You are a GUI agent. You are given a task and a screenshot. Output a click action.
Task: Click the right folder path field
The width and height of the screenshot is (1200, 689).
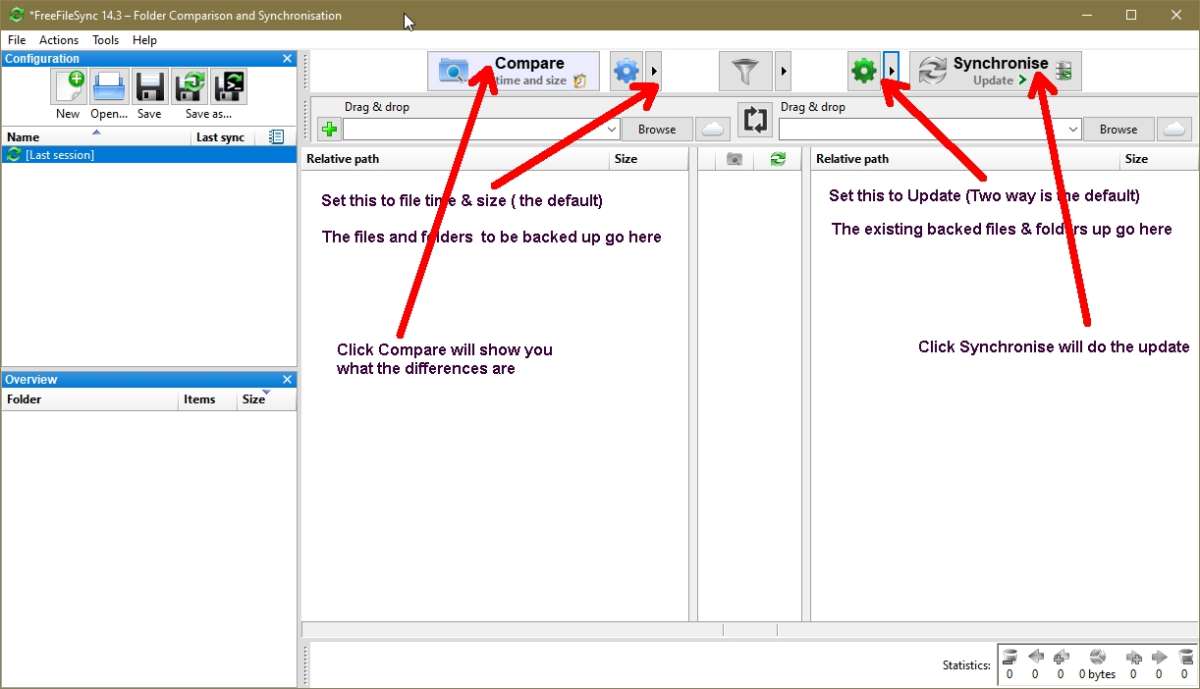[922, 129]
